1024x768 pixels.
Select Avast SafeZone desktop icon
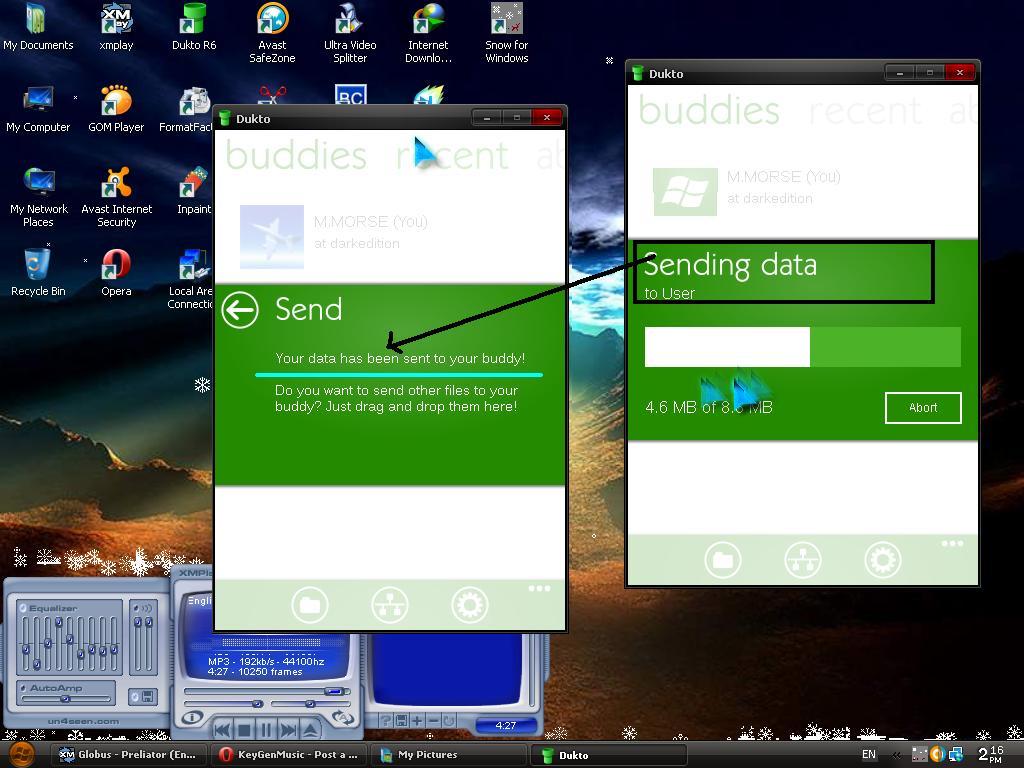point(272,33)
